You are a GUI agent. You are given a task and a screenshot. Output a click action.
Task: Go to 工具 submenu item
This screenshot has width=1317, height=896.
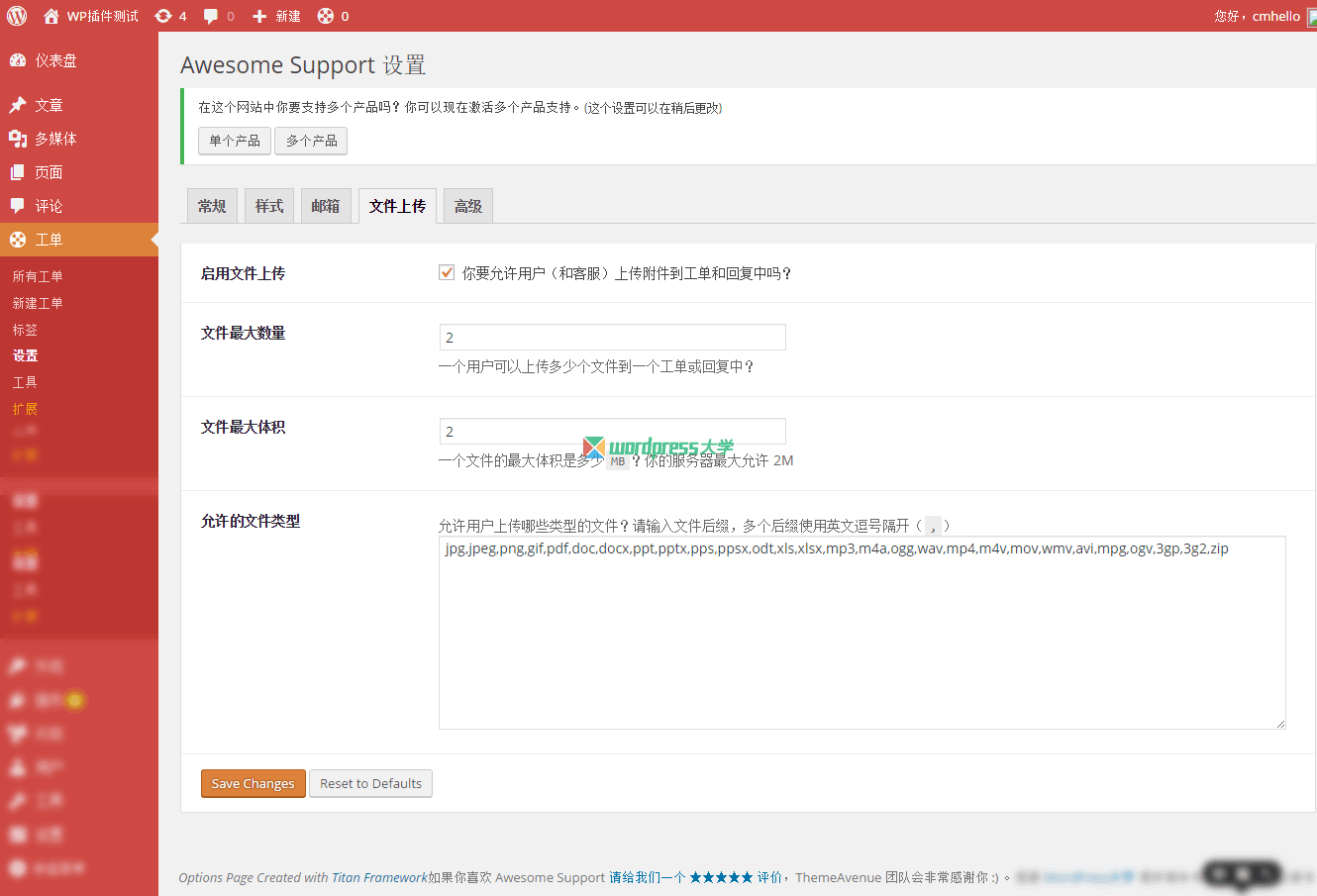(25, 382)
